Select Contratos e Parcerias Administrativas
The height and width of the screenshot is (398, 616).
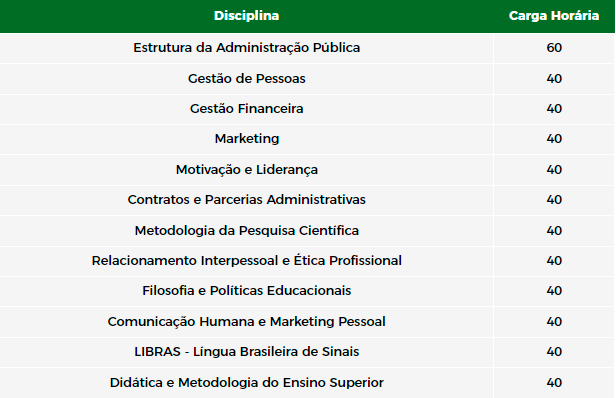coord(246,200)
